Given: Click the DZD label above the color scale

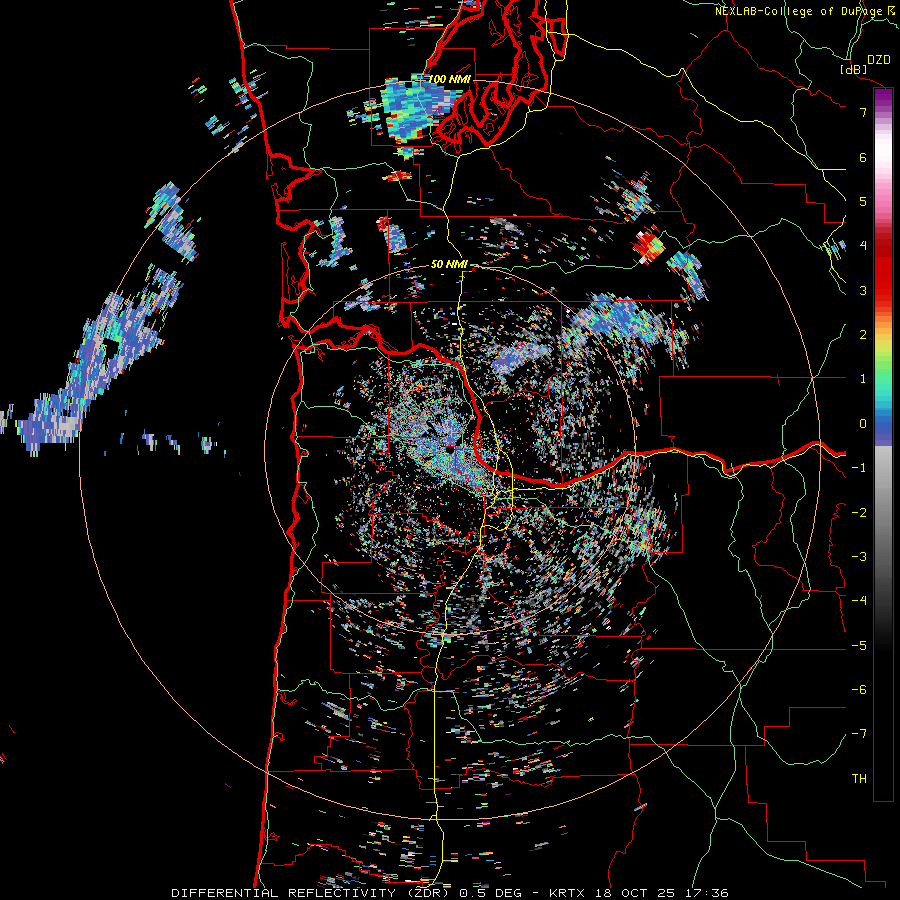Looking at the screenshot, I should (x=878, y=60).
